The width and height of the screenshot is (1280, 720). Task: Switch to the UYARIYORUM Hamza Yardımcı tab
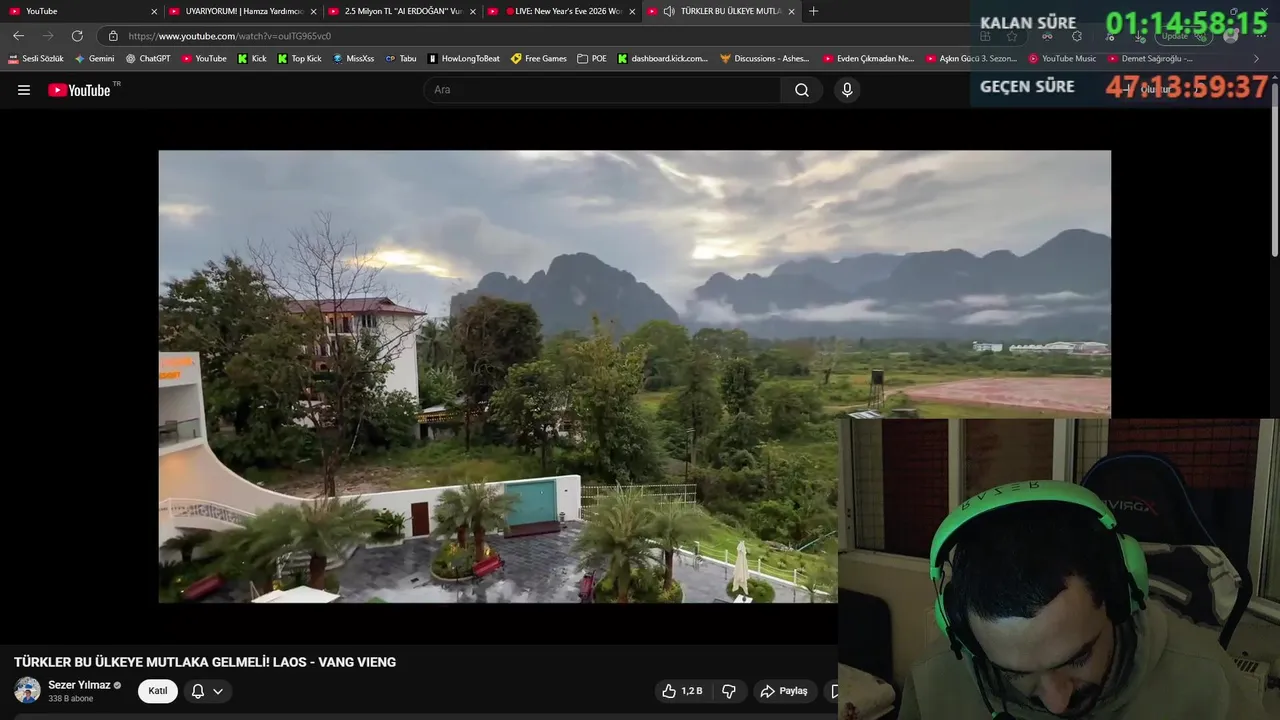240,11
